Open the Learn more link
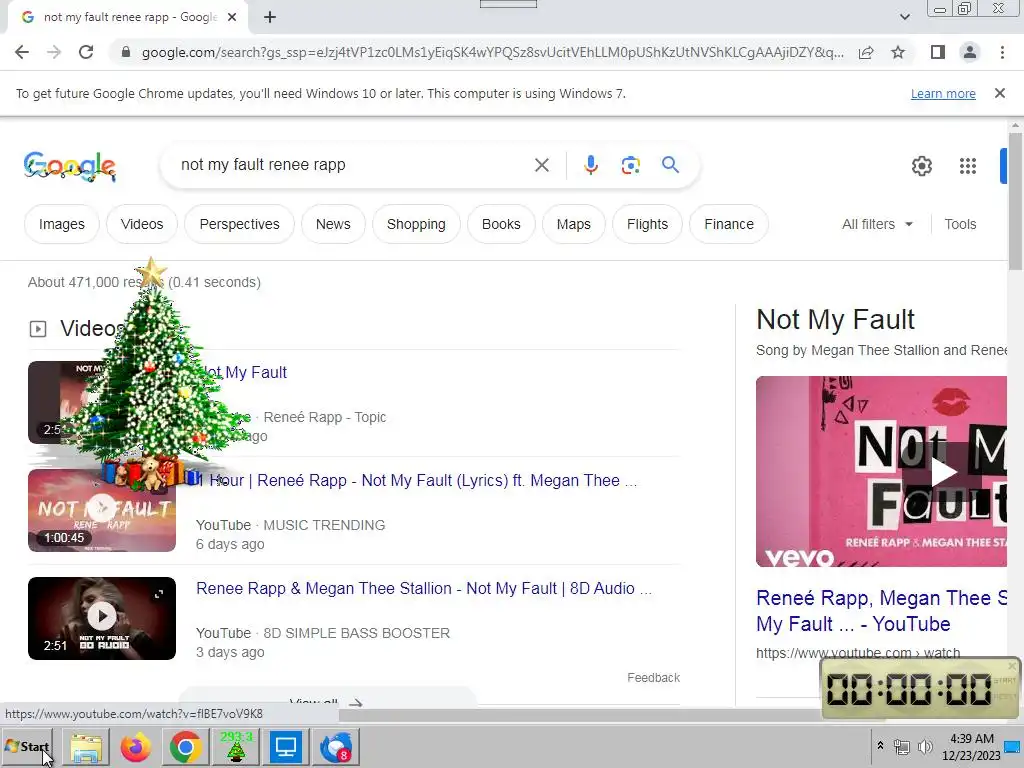Viewport: 1024px width, 768px height. coord(943,93)
